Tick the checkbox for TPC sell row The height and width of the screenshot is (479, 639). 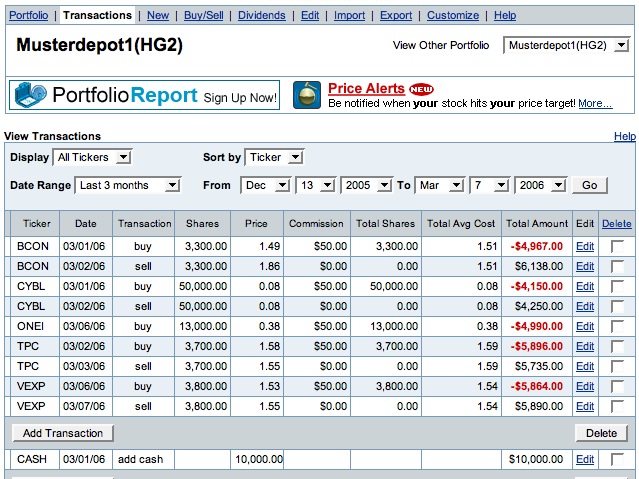pyautogui.click(x=617, y=366)
